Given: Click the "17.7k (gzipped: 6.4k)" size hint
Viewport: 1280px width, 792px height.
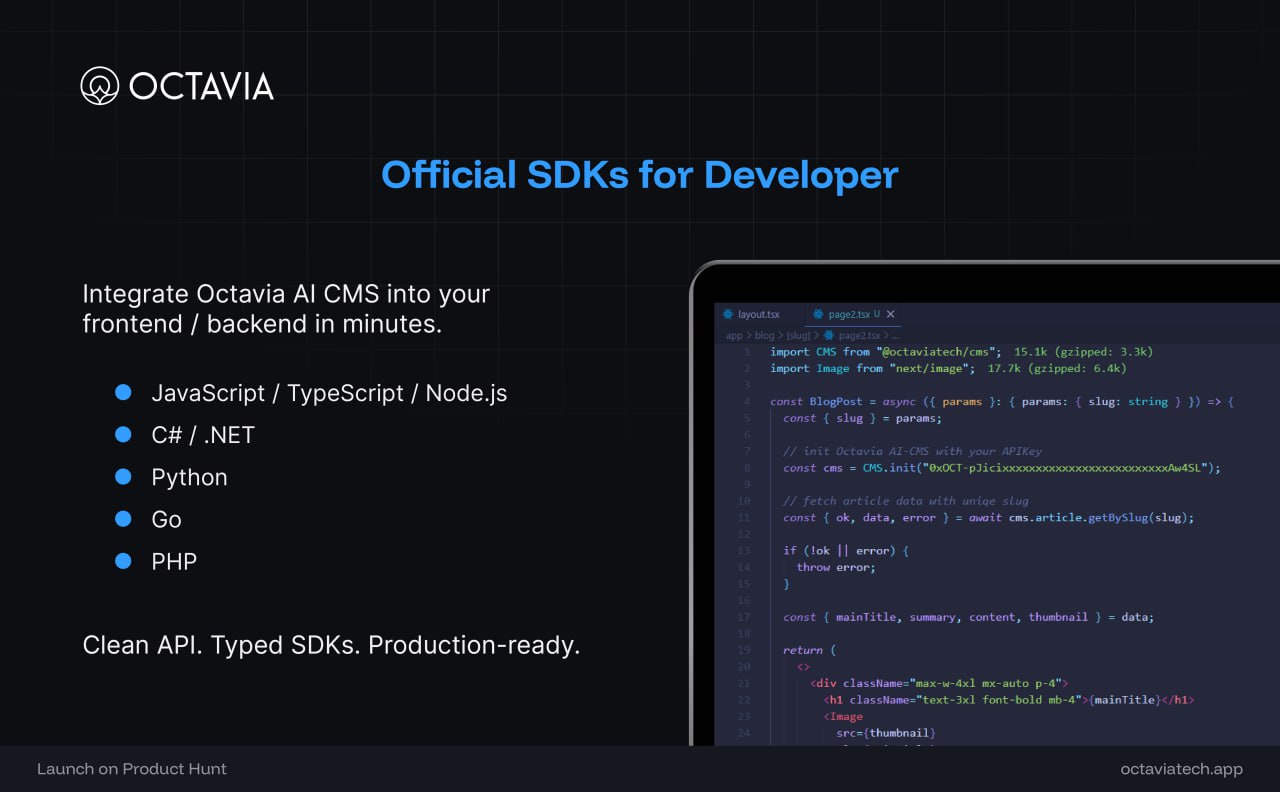Looking at the screenshot, I should [x=1057, y=368].
